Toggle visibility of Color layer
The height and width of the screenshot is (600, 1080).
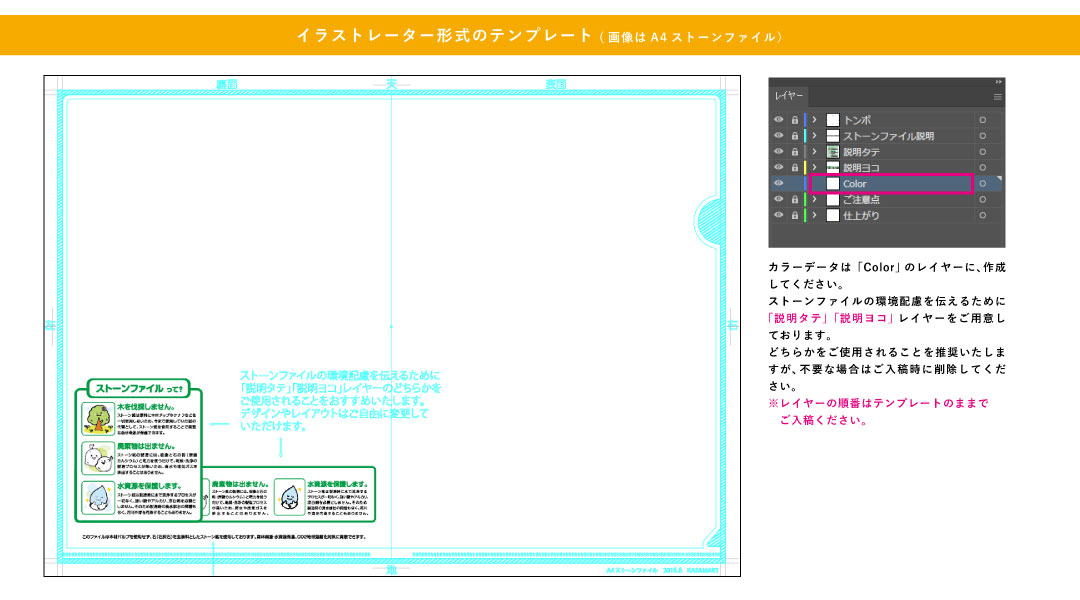coord(779,184)
